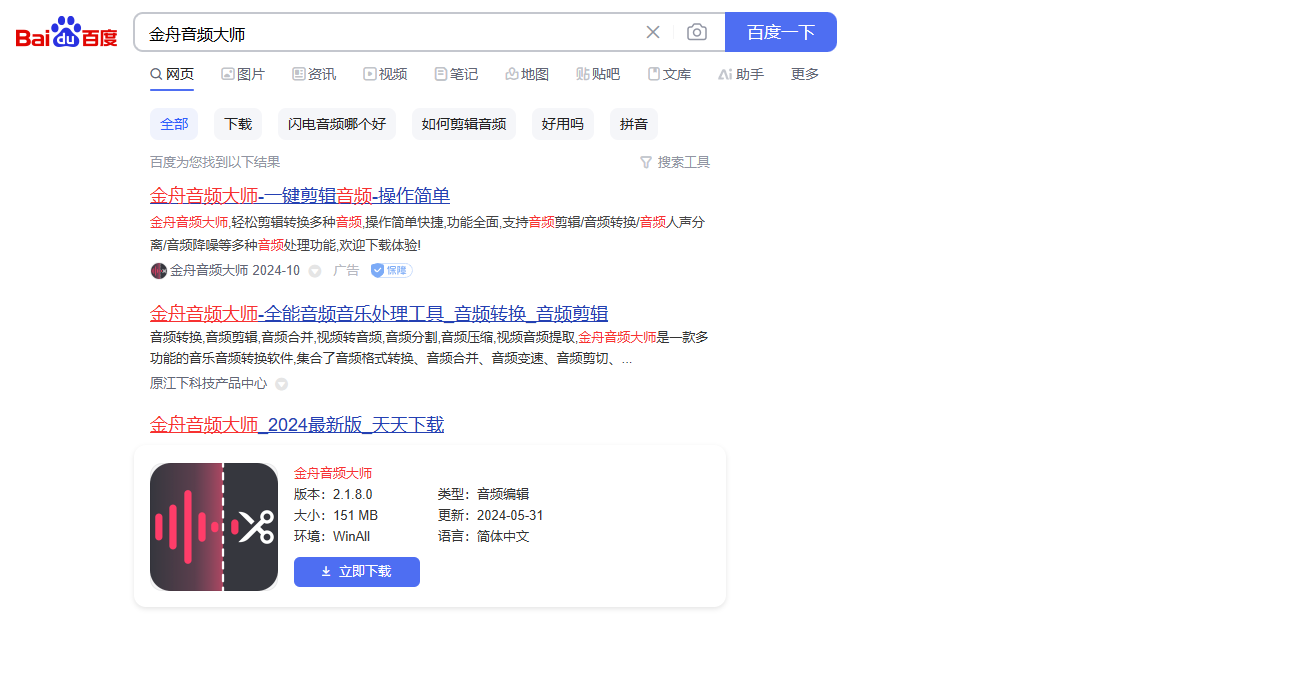The width and height of the screenshot is (1300, 688).
Task: Click the 金舟音频大师 app icon thumbnail
Action: pos(213,526)
